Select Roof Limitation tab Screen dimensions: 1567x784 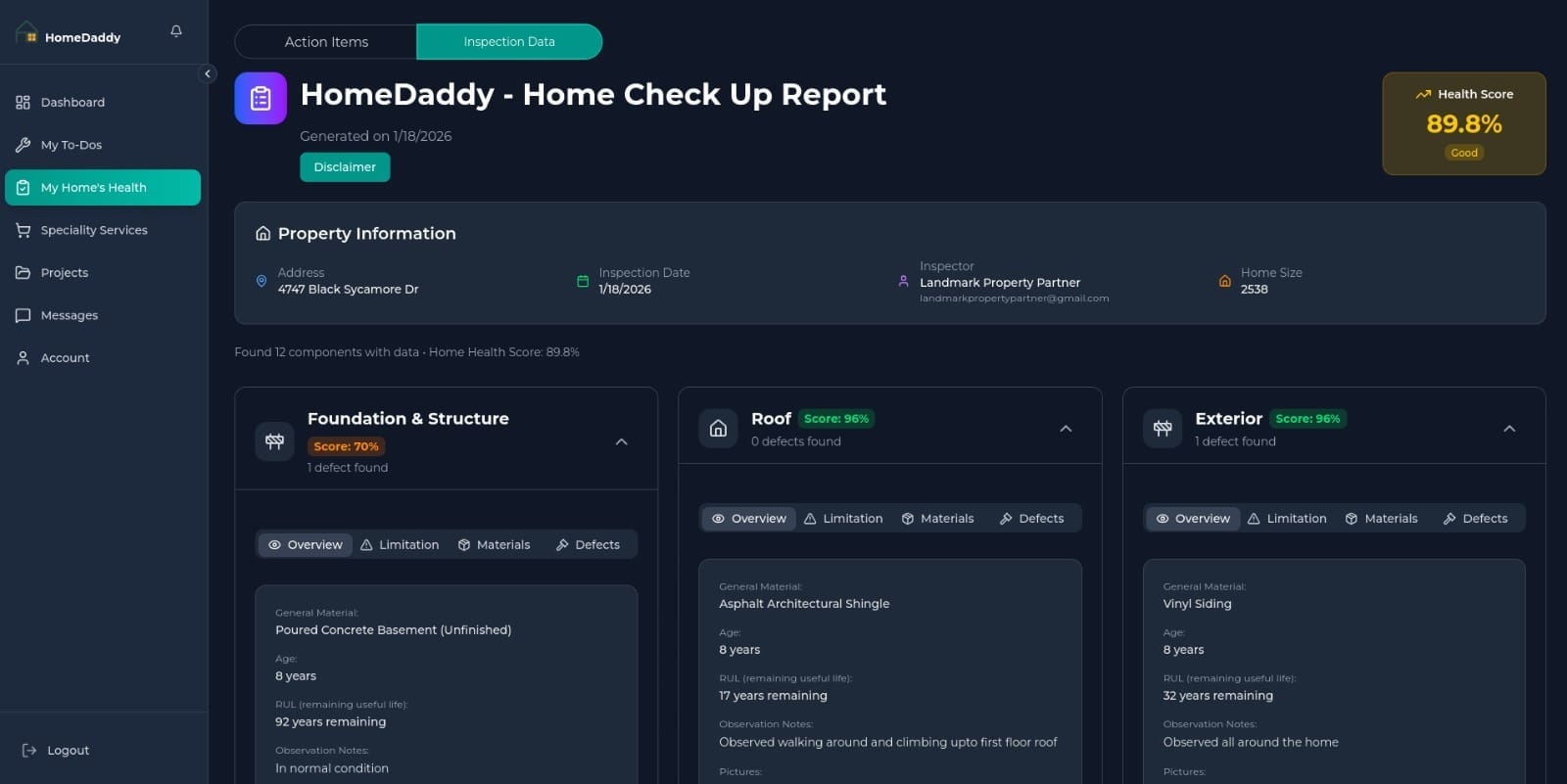(x=843, y=519)
